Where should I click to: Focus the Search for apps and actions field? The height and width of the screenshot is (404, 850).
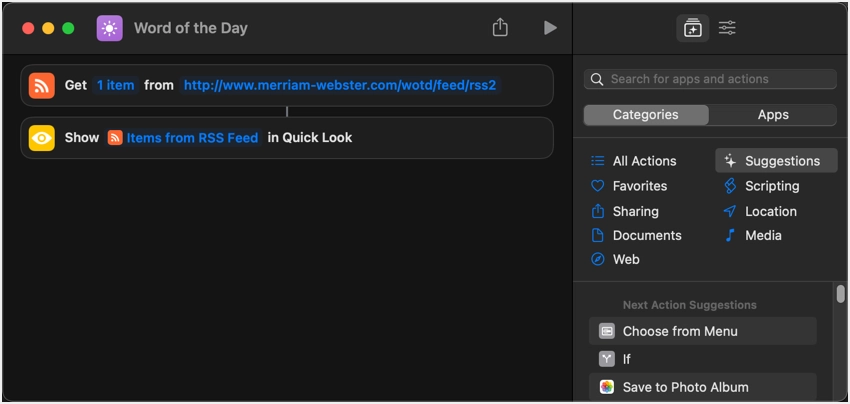point(710,79)
